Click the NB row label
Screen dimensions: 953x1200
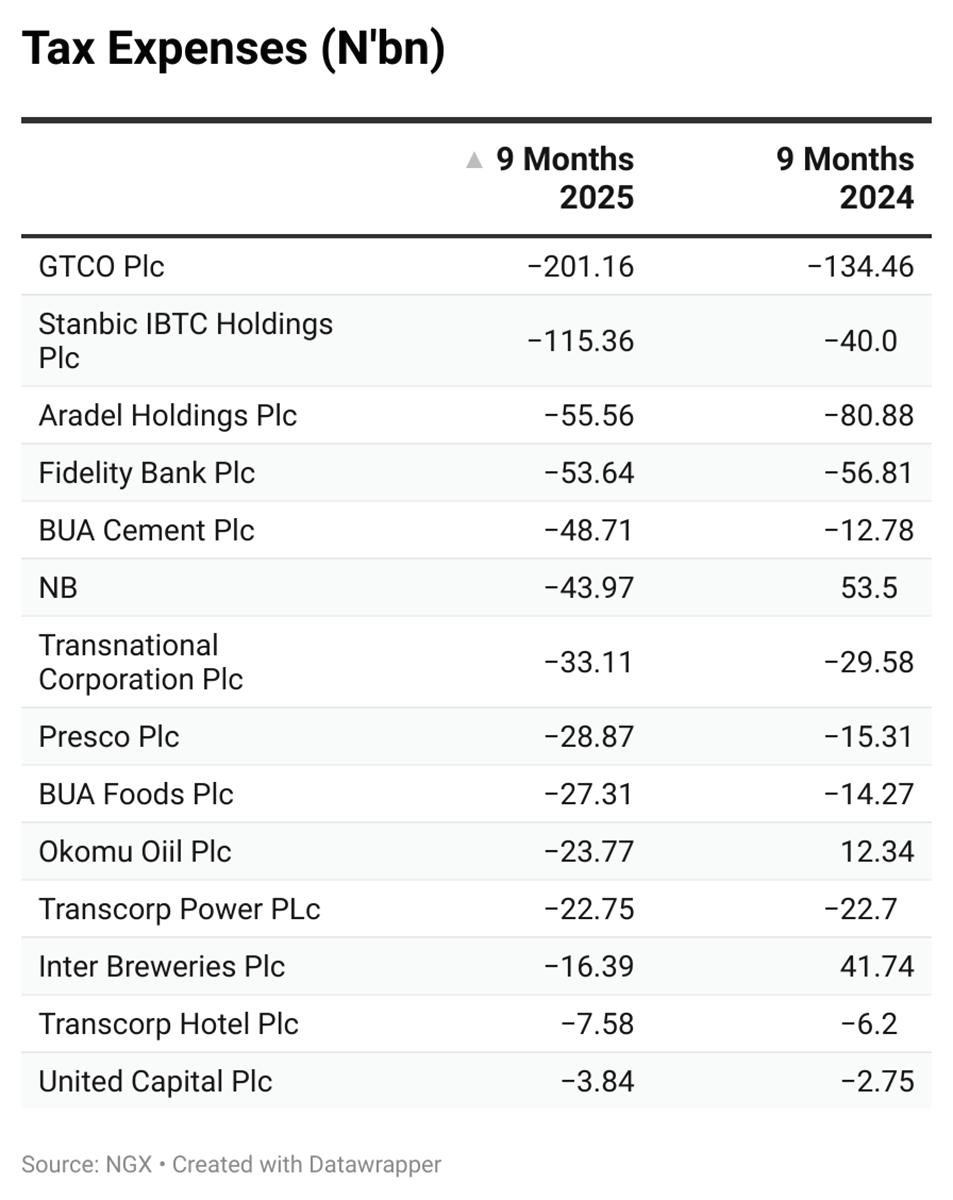[x=58, y=587]
